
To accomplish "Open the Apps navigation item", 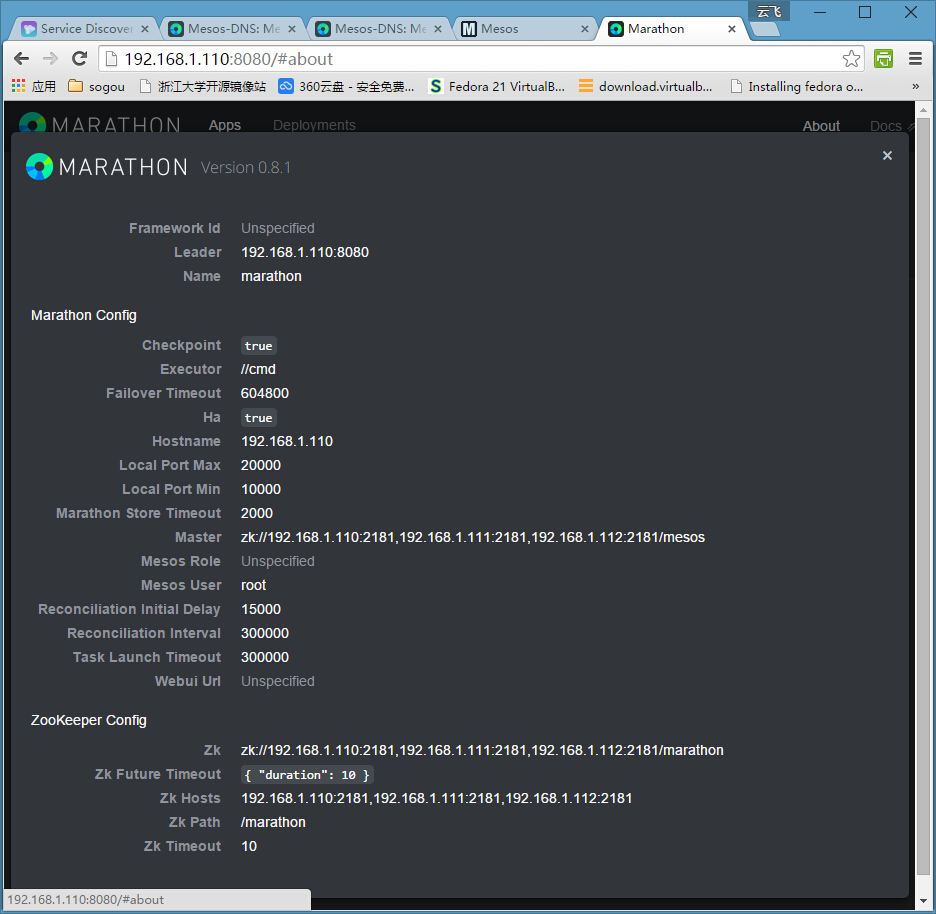I will pos(224,125).
